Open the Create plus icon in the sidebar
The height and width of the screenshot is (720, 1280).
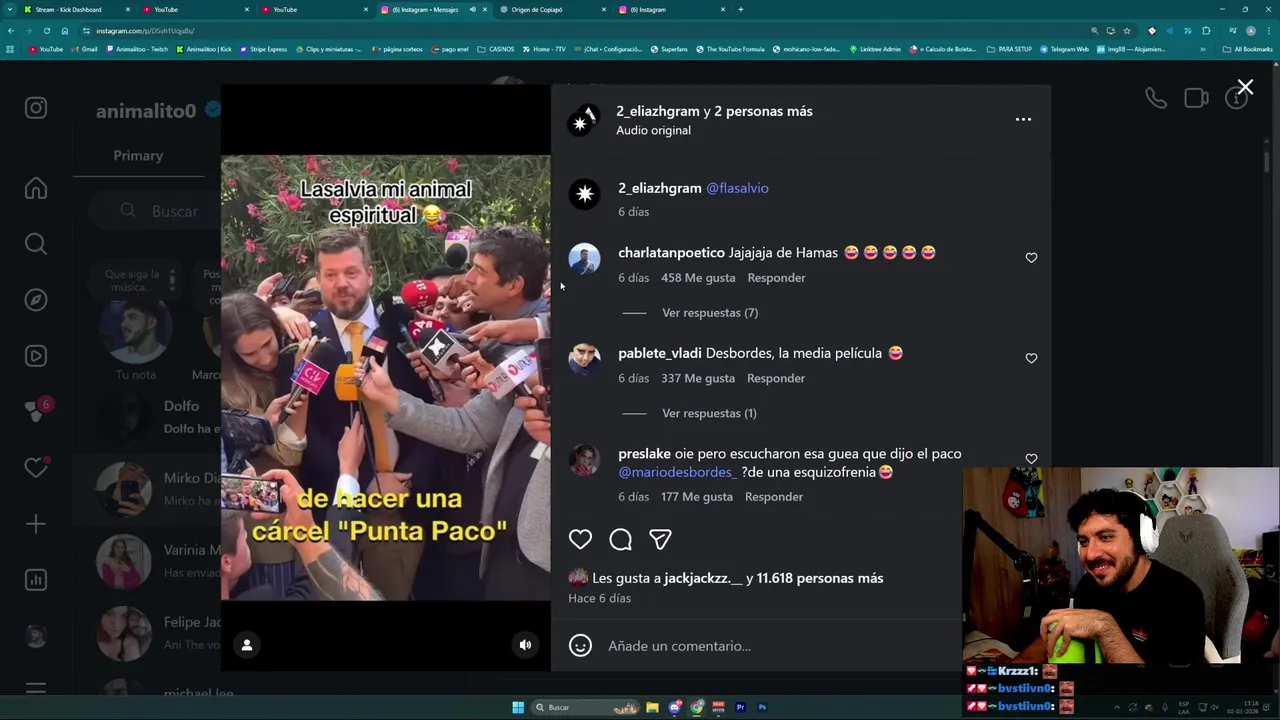click(36, 524)
